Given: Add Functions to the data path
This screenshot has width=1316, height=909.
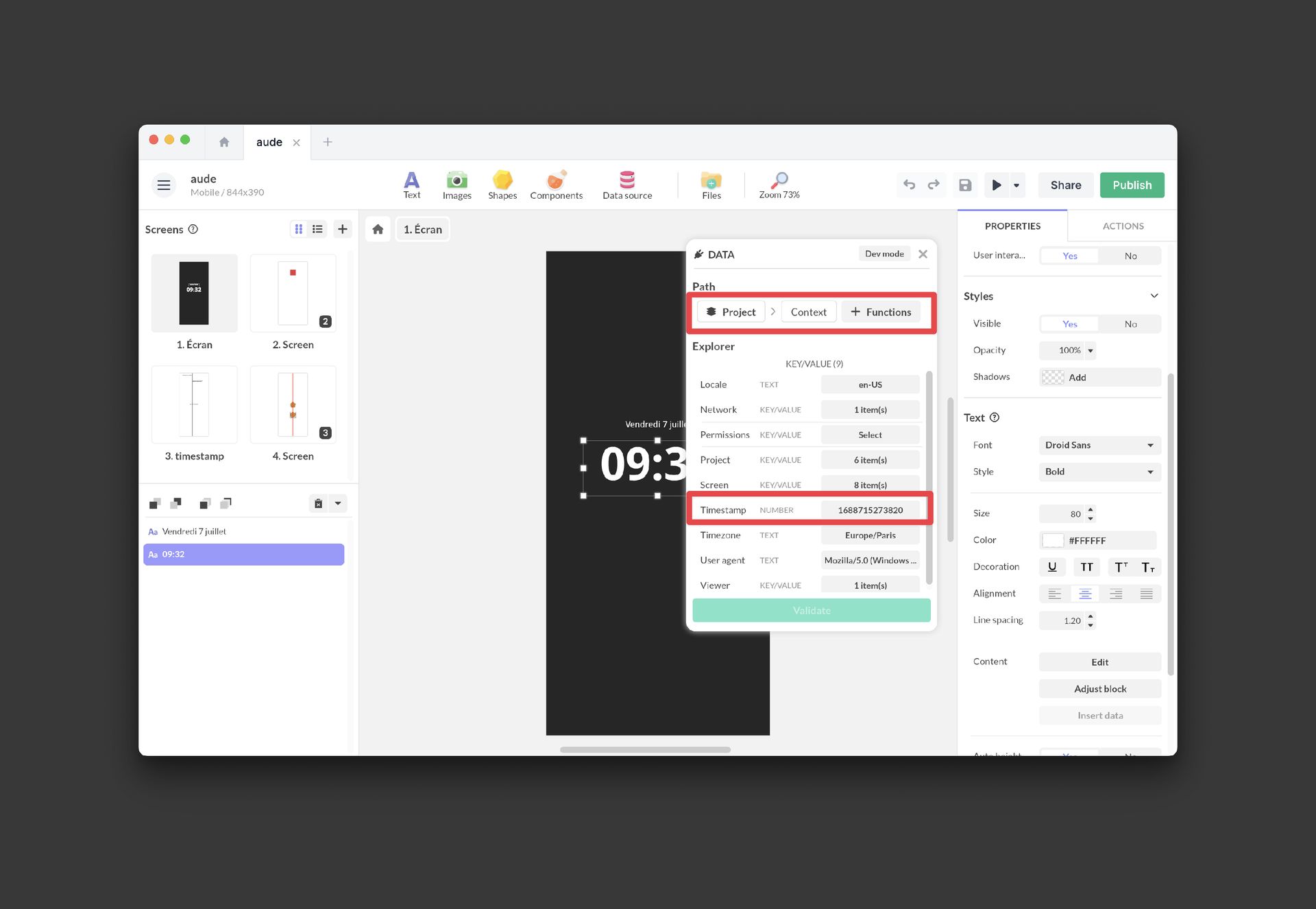Looking at the screenshot, I should tap(881, 312).
